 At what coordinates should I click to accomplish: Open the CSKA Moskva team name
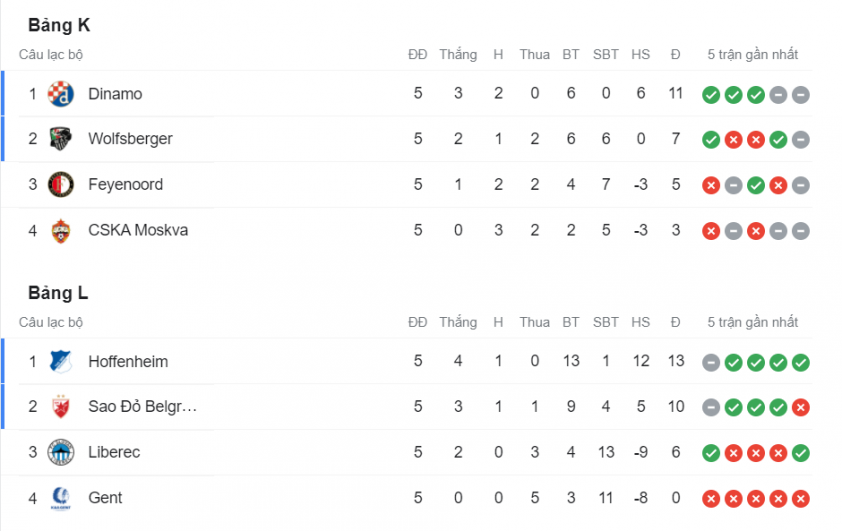138,230
